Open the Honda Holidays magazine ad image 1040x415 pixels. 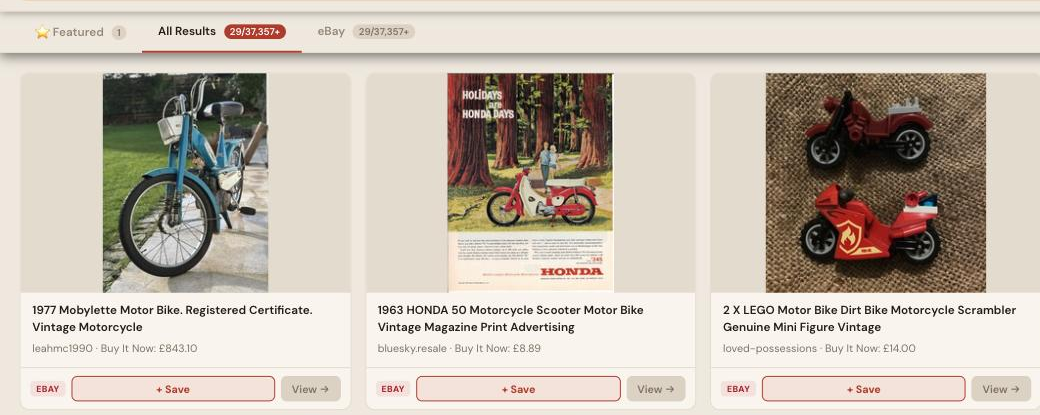[x=531, y=182]
